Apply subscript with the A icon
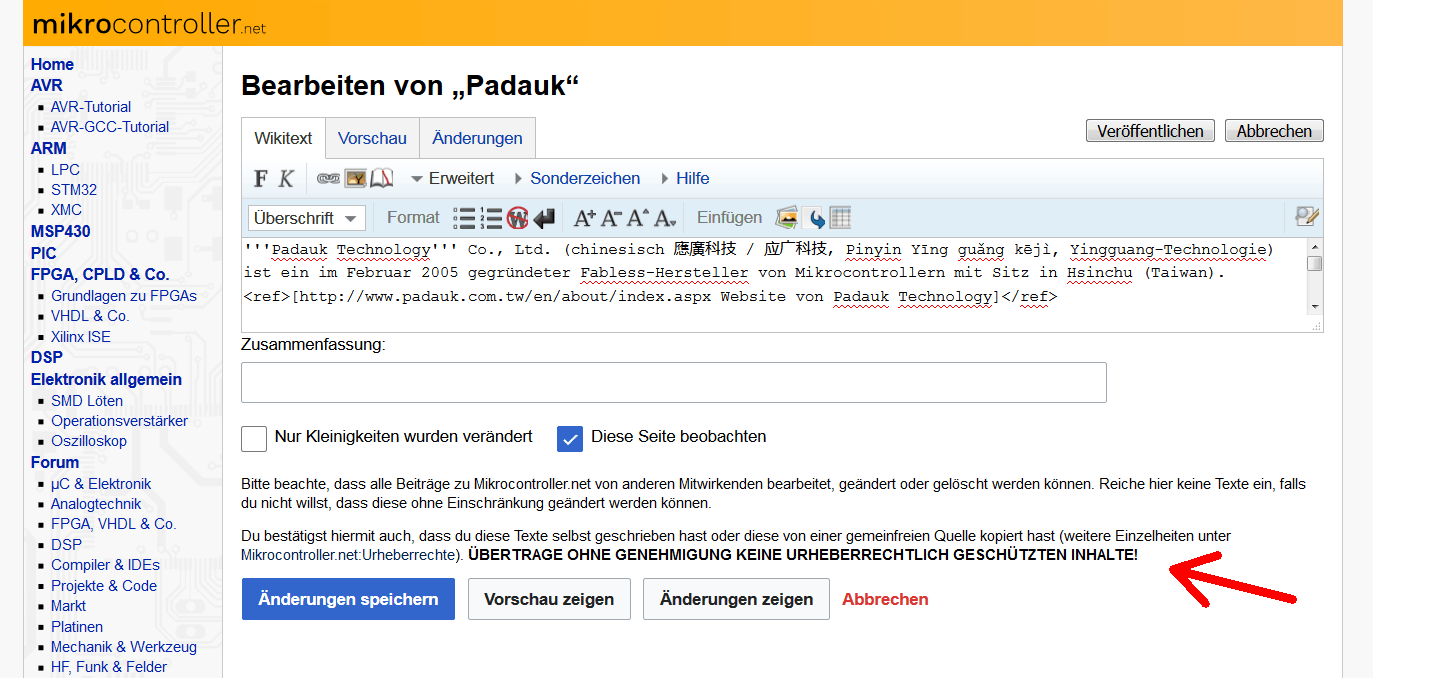 (x=665, y=218)
